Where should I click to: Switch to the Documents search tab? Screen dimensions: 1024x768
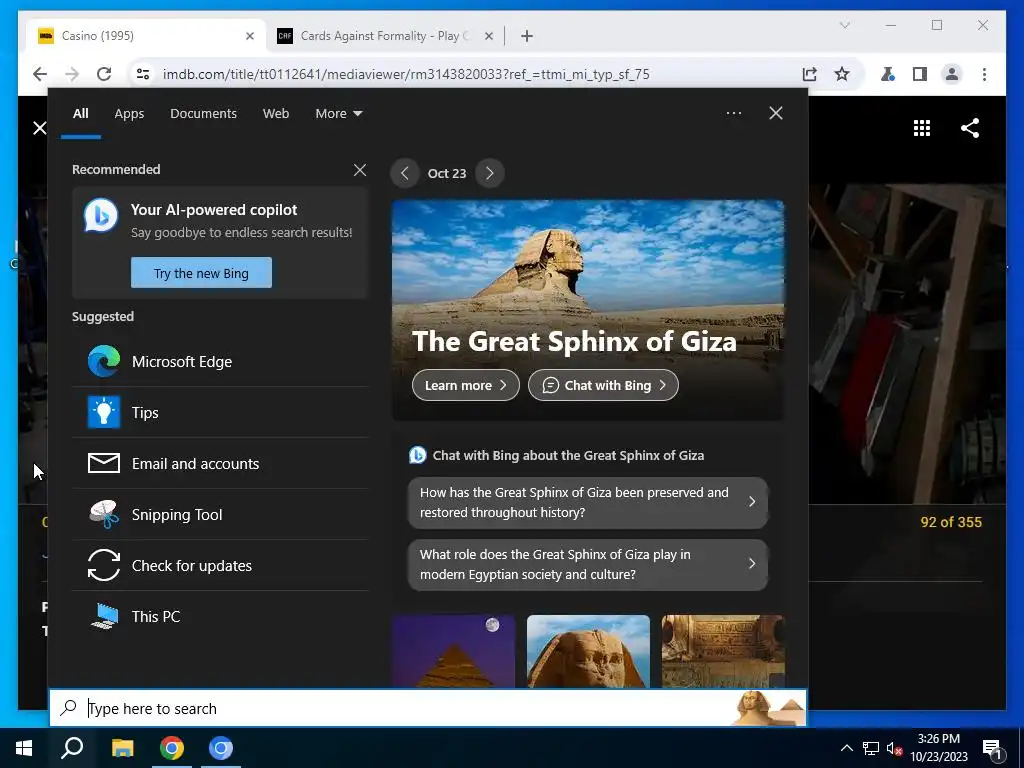203,114
